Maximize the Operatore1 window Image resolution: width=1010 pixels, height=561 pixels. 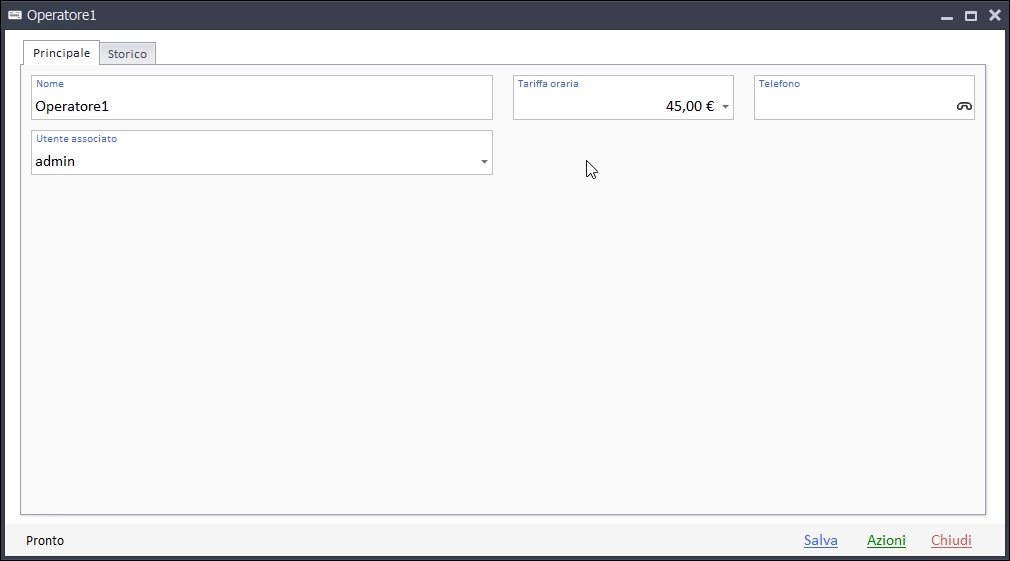[970, 16]
